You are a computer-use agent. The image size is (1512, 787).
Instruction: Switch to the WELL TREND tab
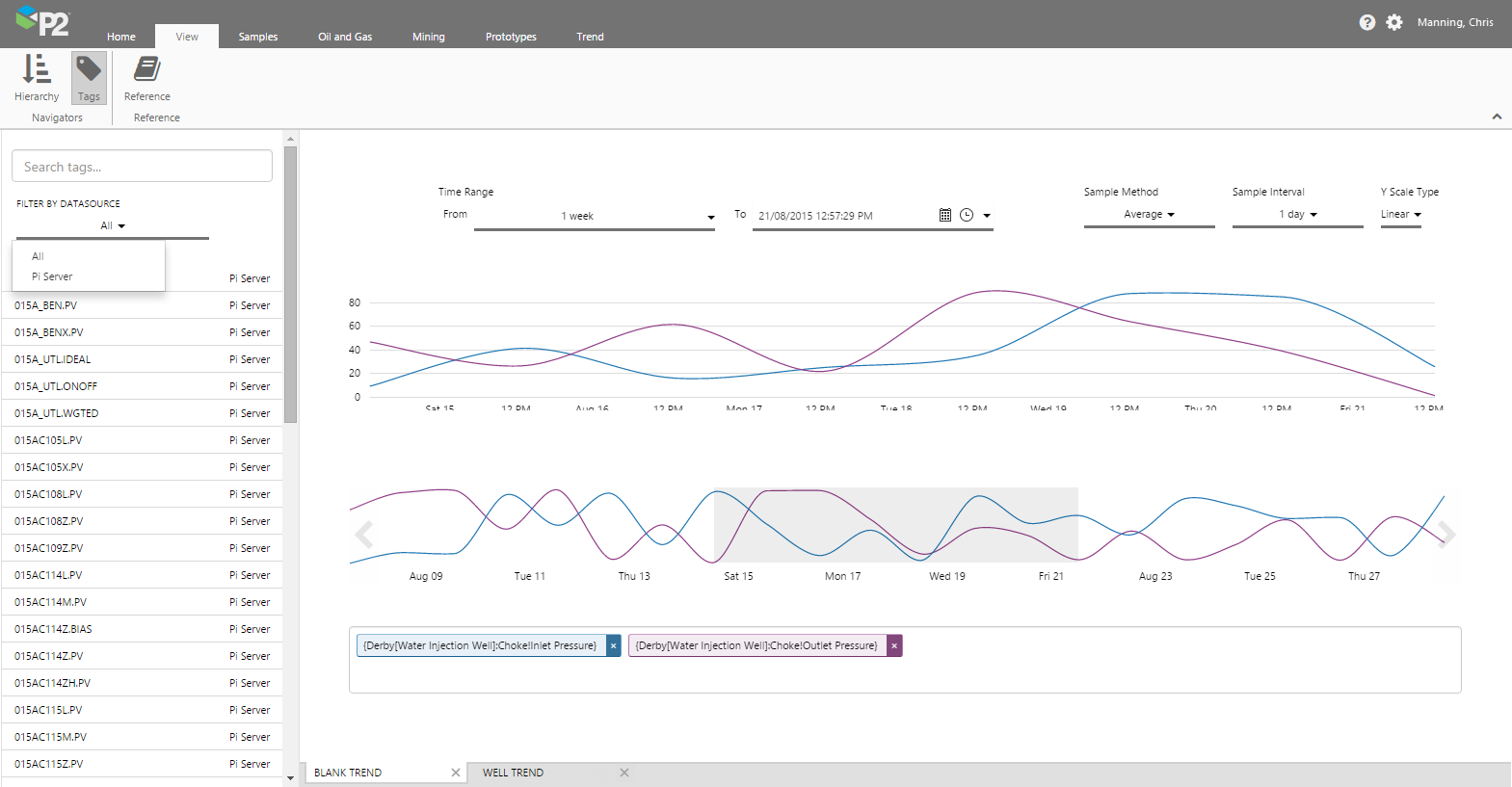(x=513, y=773)
